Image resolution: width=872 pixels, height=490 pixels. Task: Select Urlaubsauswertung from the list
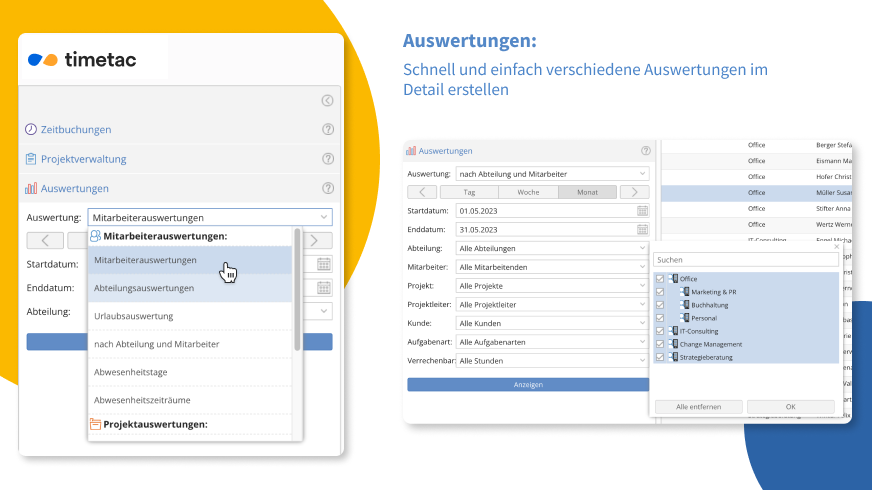(x=190, y=316)
